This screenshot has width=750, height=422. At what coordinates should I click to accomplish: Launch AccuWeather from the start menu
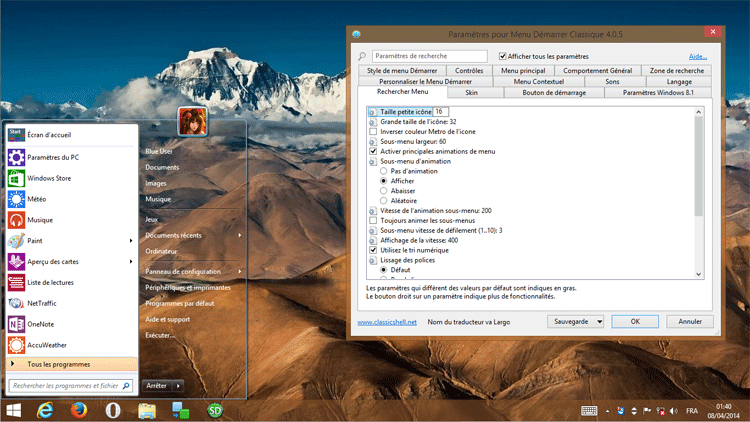[x=45, y=345]
